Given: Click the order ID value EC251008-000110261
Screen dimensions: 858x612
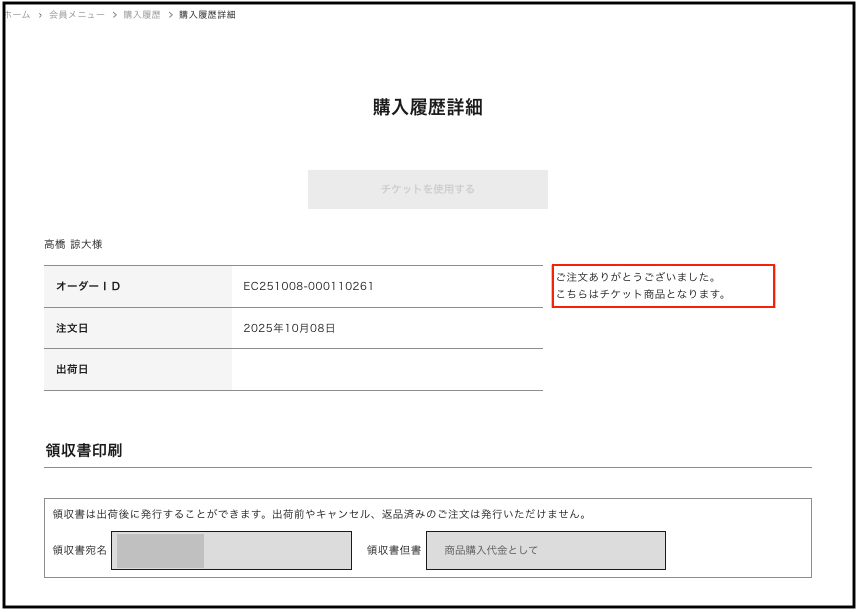Looking at the screenshot, I should click(308, 287).
